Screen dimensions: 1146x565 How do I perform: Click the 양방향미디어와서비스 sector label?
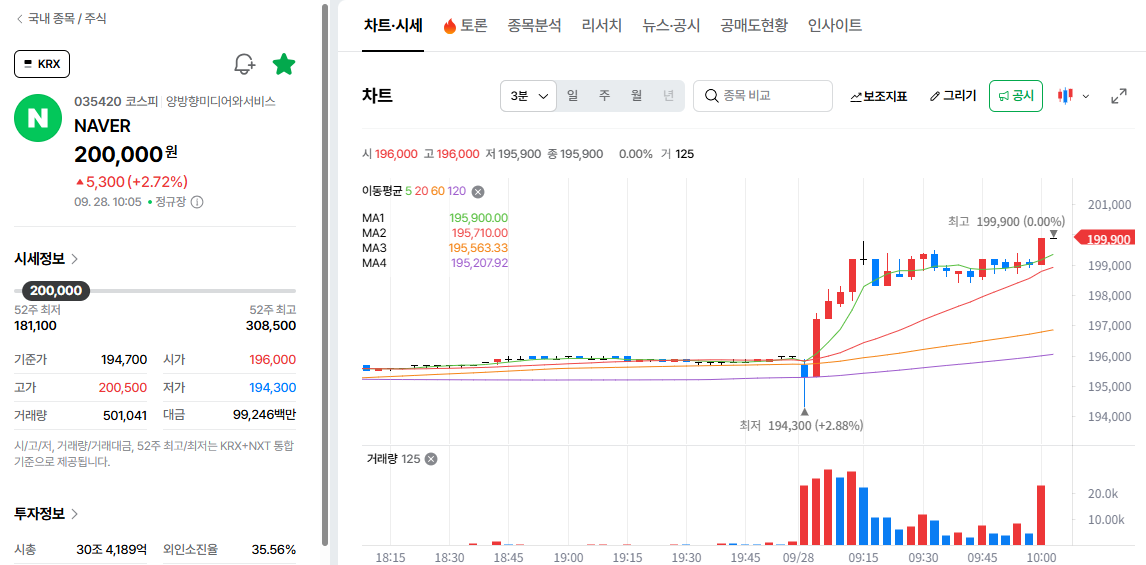(x=221, y=102)
